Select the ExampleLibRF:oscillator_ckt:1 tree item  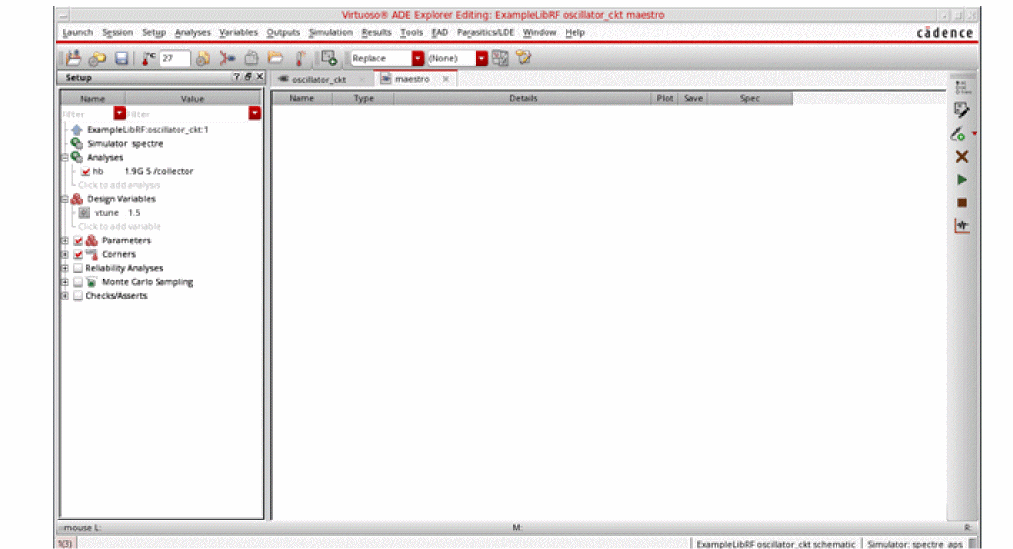(x=147, y=130)
